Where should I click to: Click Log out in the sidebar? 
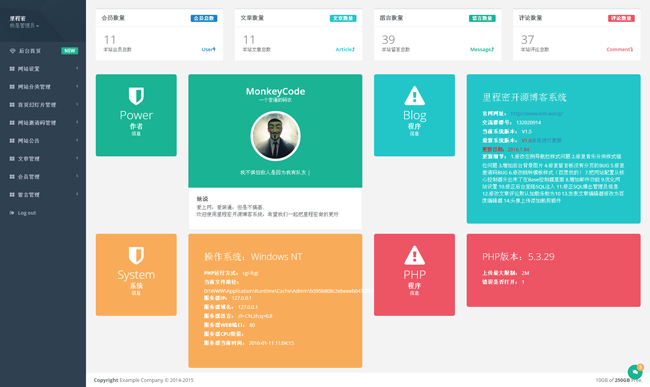pos(27,213)
